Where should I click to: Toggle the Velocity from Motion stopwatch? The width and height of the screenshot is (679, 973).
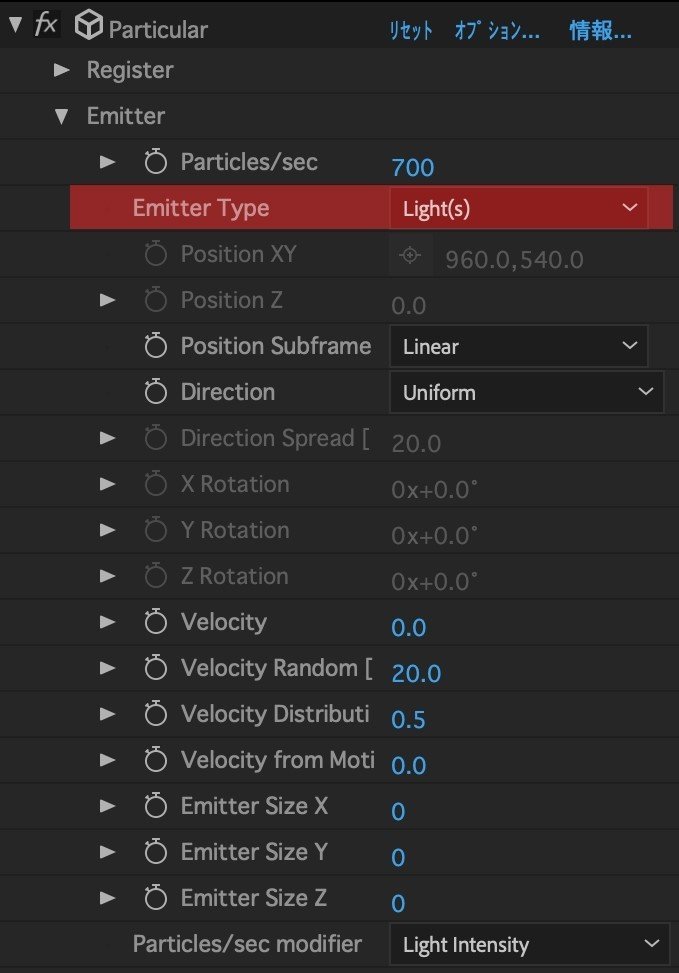[155, 760]
